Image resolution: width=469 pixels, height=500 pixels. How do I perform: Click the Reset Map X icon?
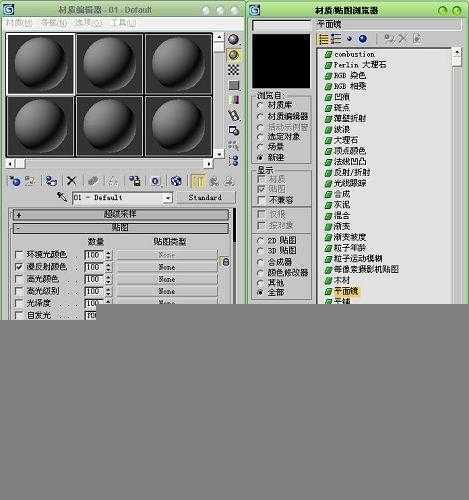pos(71,181)
